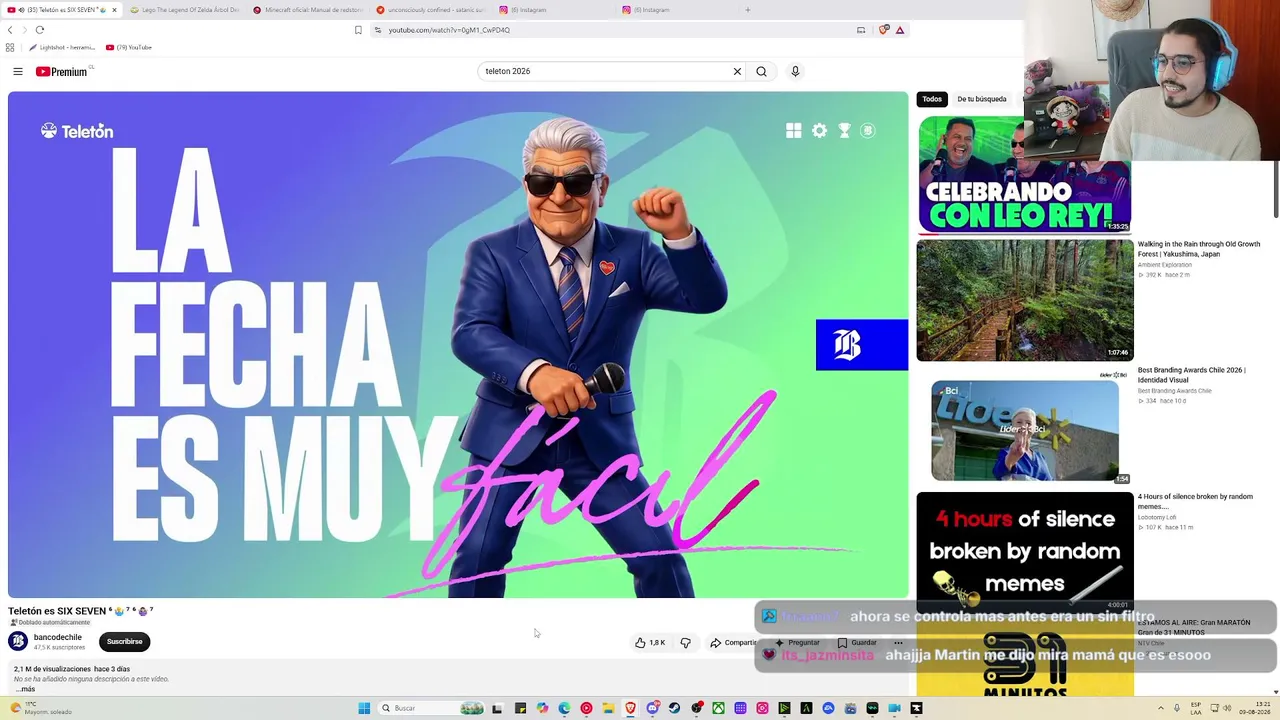Like the video (1,8 K)
1280x720 pixels.
650,643
